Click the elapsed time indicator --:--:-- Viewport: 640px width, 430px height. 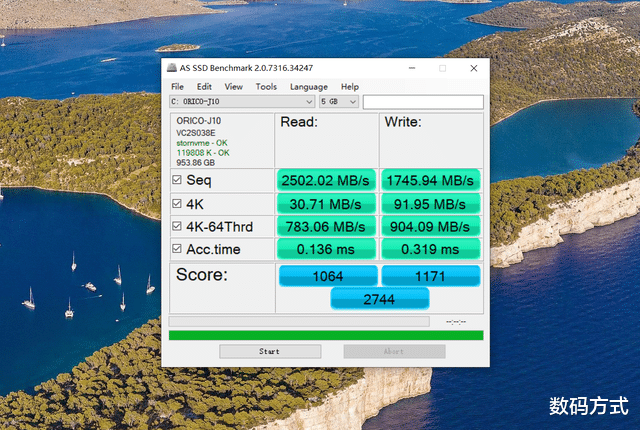tap(456, 322)
